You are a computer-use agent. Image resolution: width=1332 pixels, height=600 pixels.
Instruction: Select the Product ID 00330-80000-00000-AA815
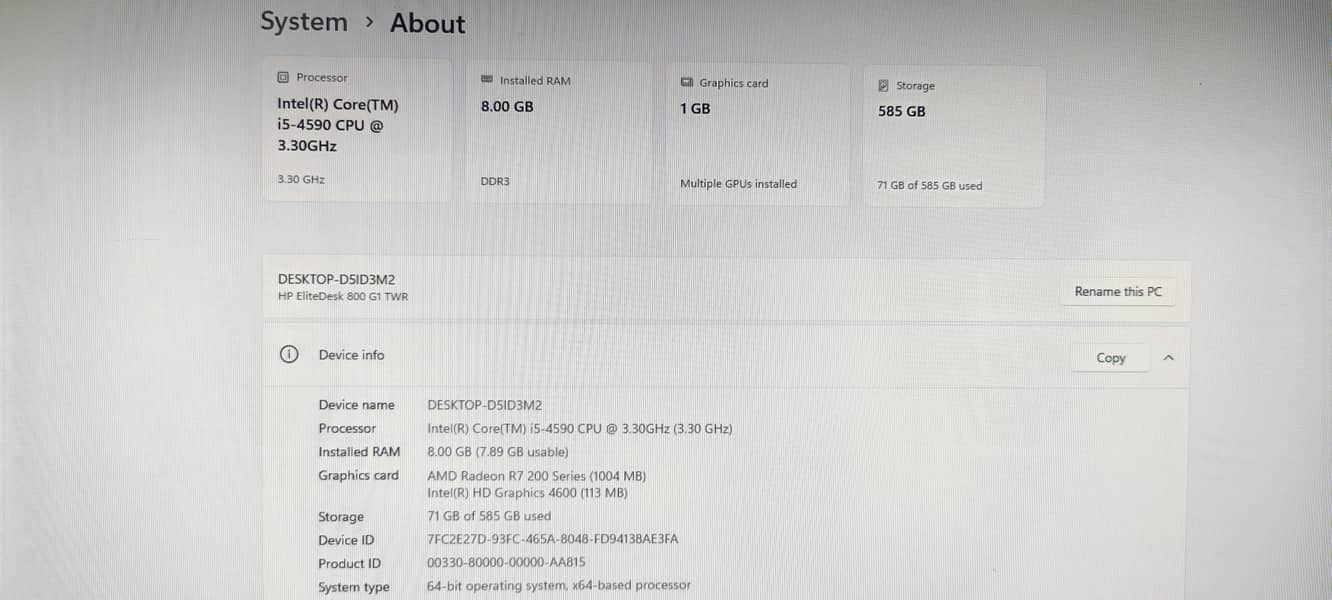[506, 562]
